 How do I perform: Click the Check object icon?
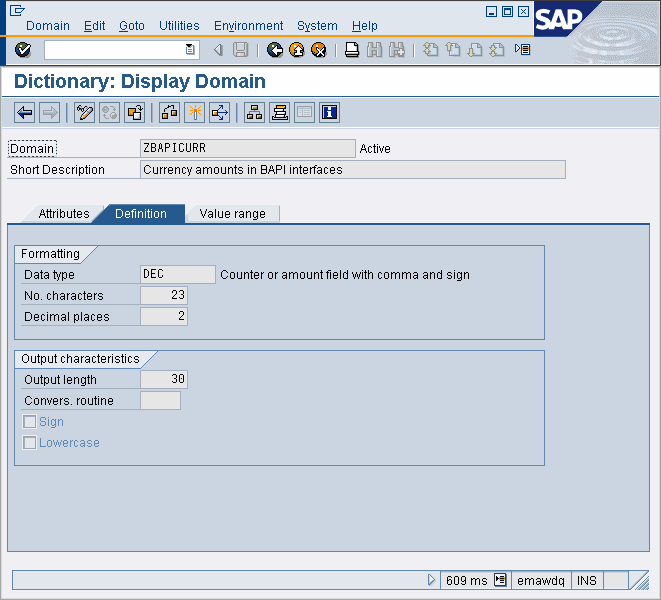click(169, 113)
